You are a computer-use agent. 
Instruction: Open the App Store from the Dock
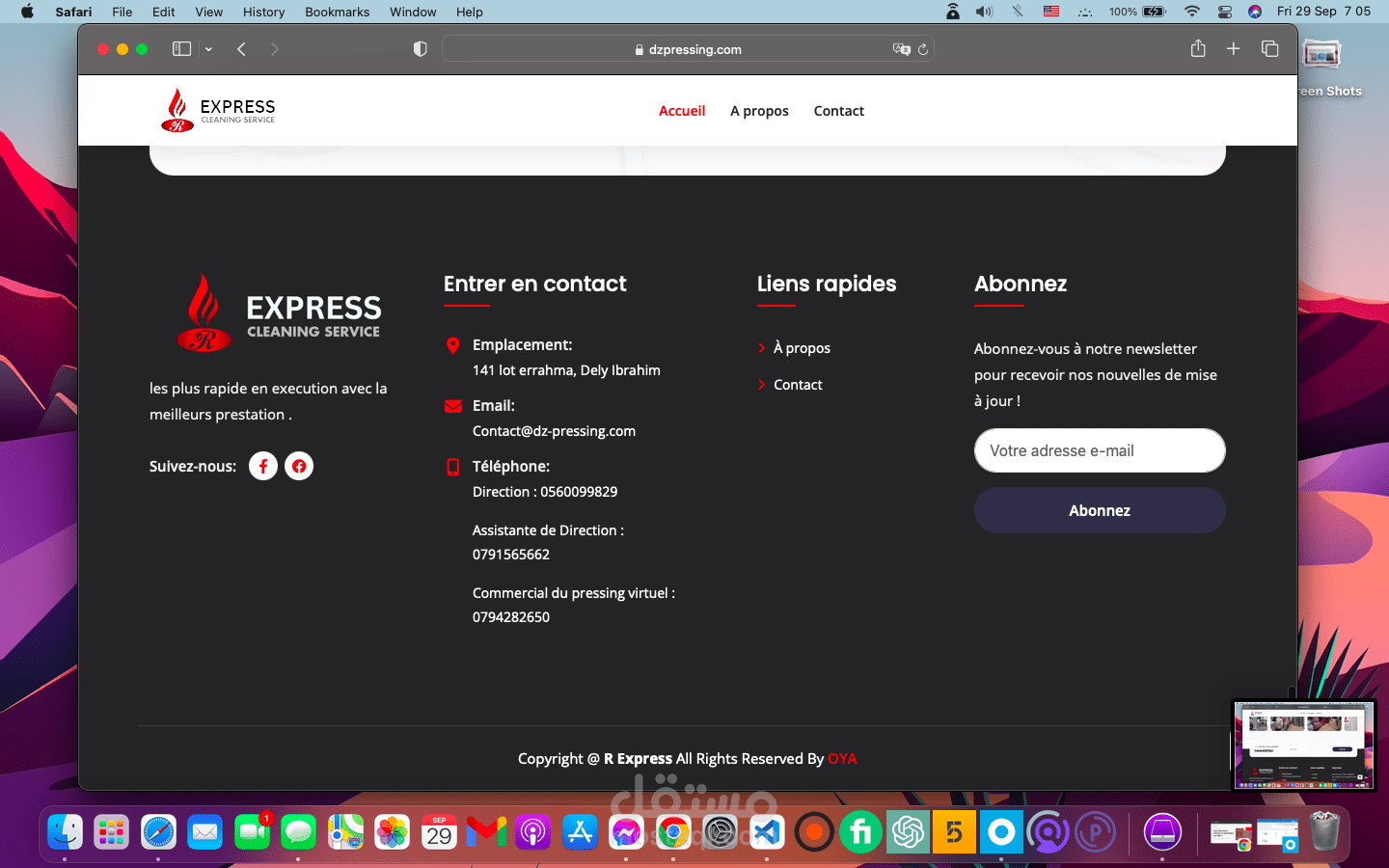(580, 832)
